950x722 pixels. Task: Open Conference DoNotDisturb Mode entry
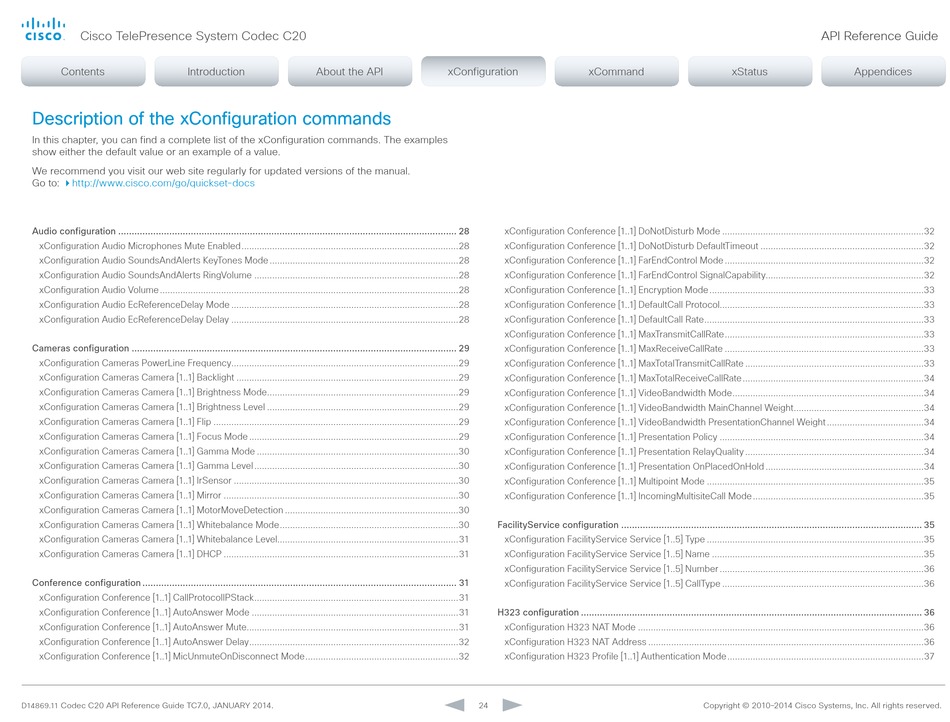pos(719,231)
